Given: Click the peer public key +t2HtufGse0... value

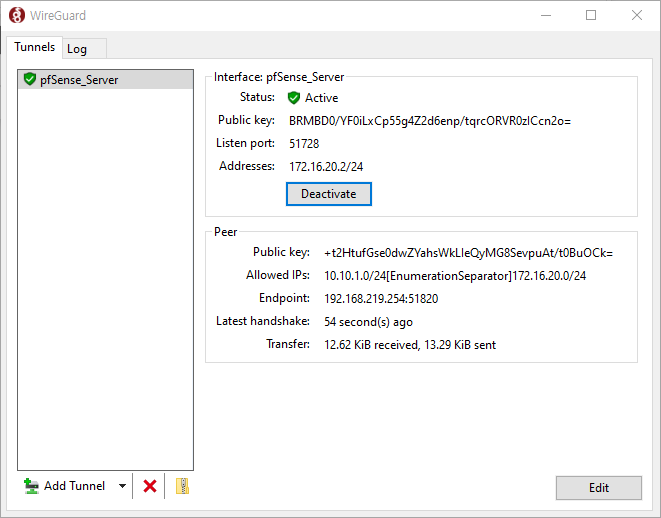Looking at the screenshot, I should point(468,253).
